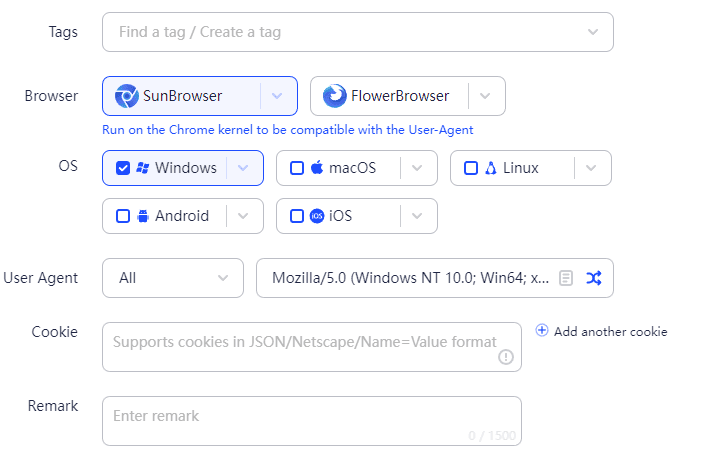Check the Android checkbox

point(123,216)
